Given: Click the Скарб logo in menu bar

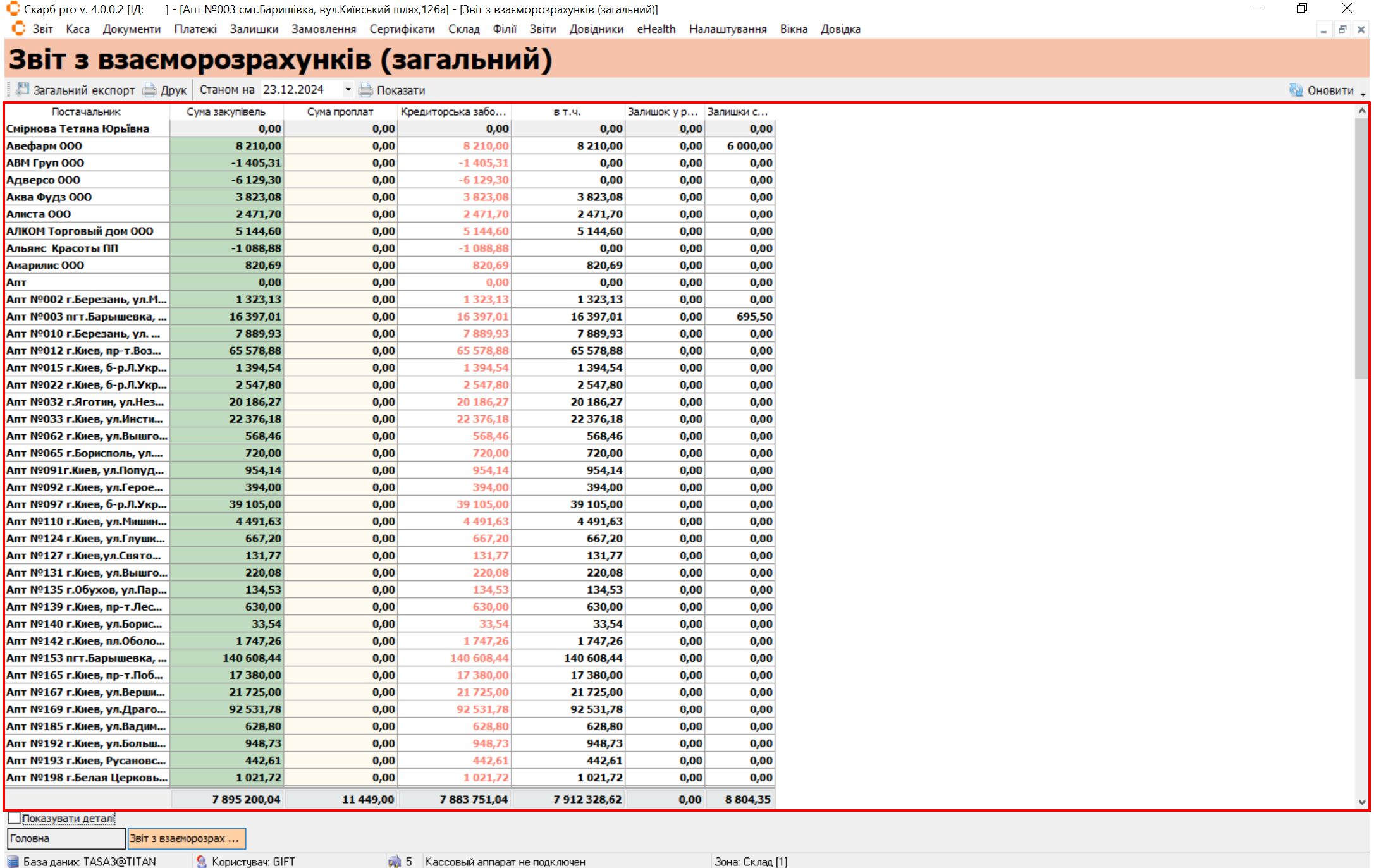Looking at the screenshot, I should click(19, 28).
